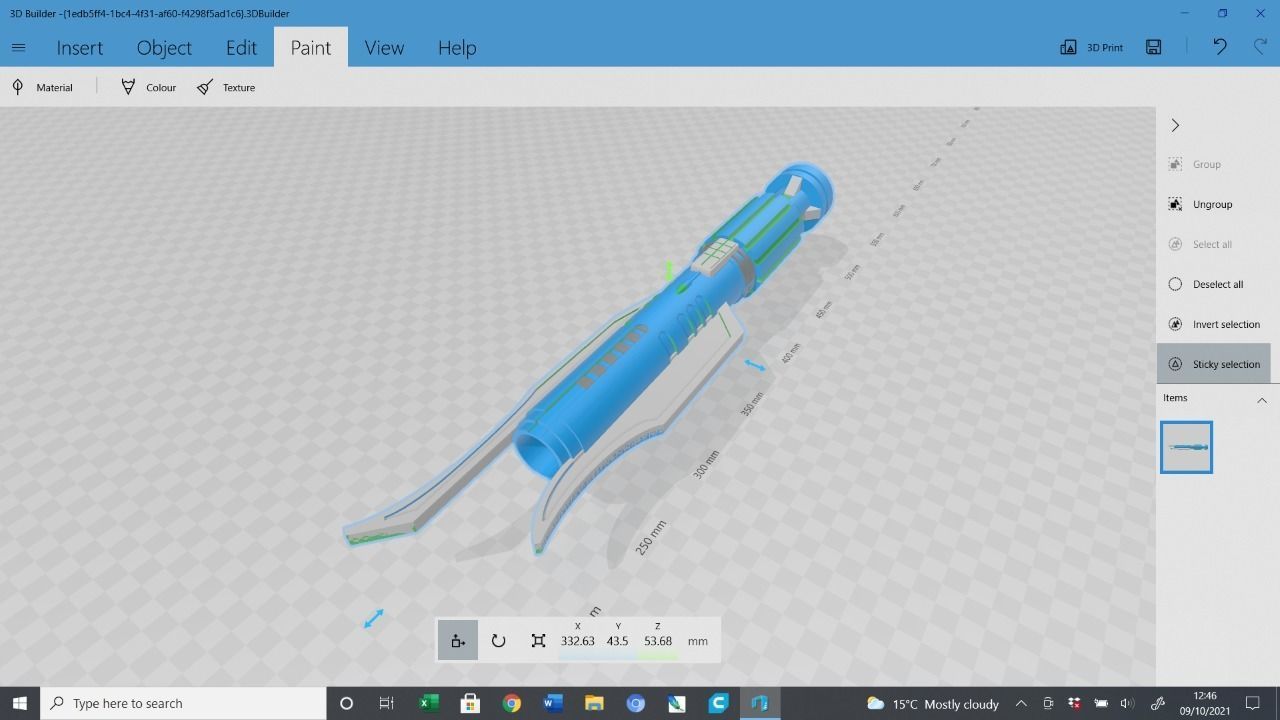Open the notification center
The image size is (1280, 720).
[x=1253, y=703]
